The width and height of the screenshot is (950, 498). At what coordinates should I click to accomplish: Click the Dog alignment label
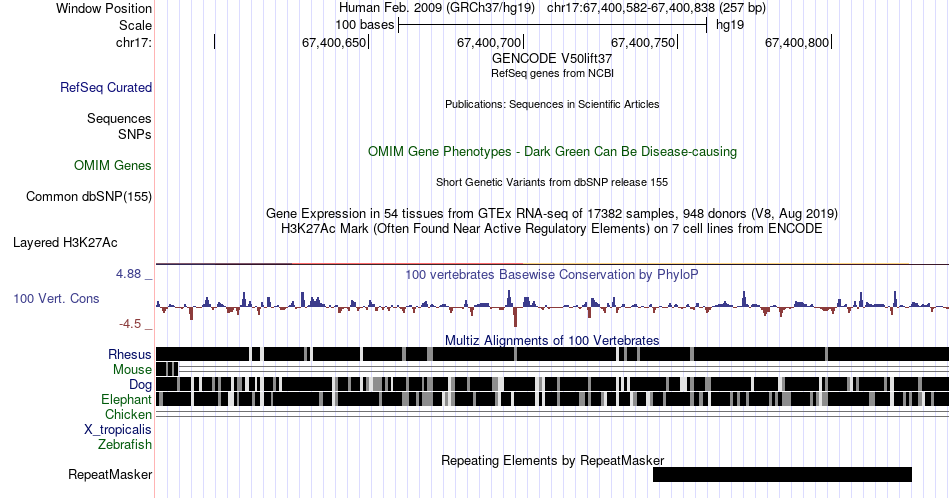[x=140, y=384]
